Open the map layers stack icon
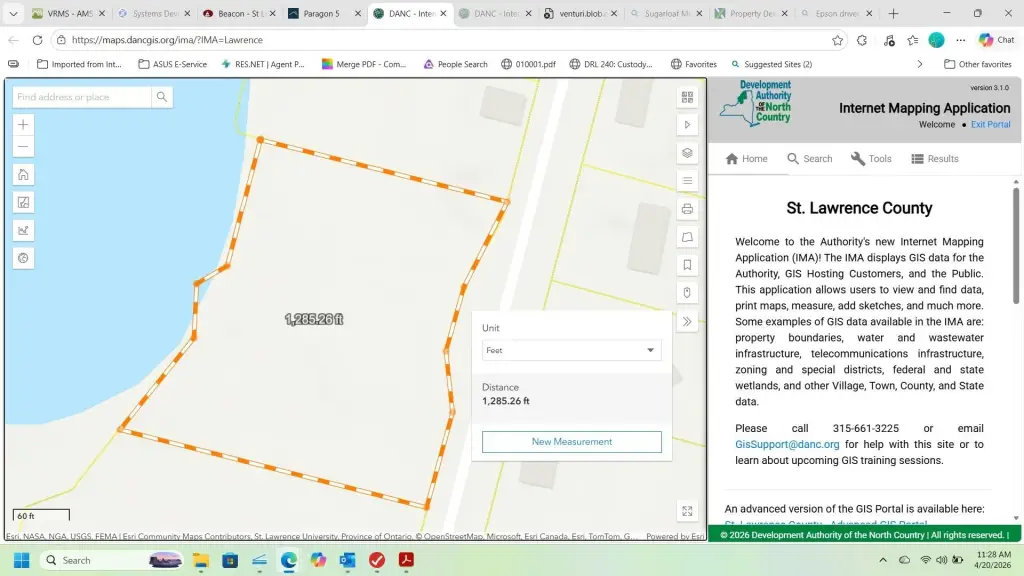The height and width of the screenshot is (576, 1024). 687,153
